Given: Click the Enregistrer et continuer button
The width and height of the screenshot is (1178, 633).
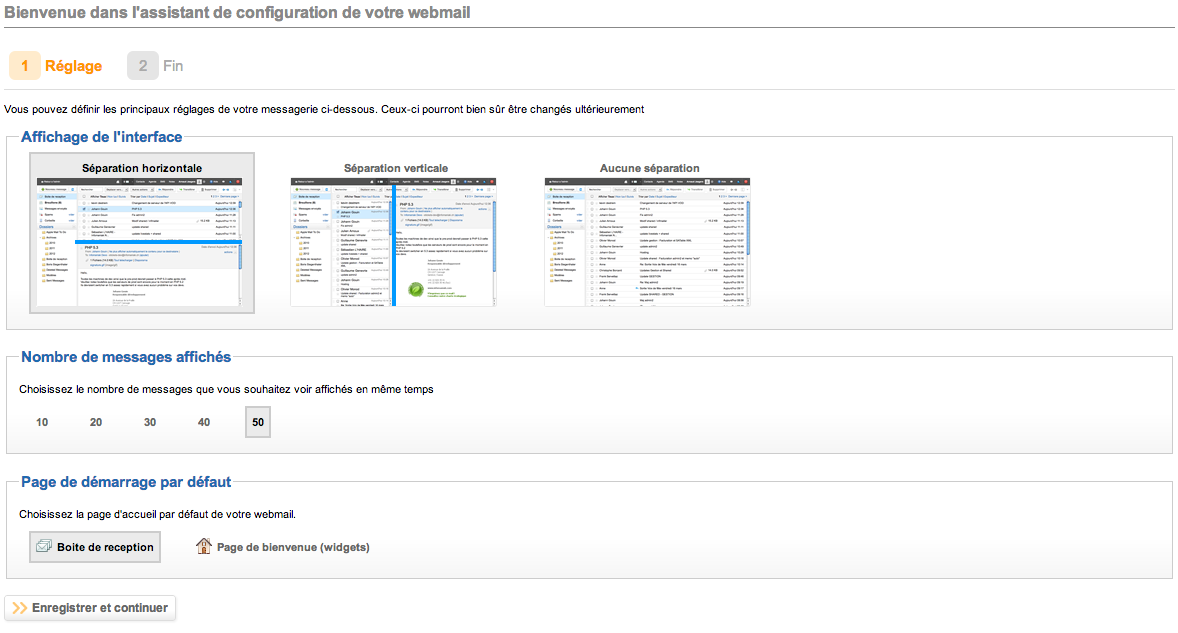Looking at the screenshot, I should [x=90, y=607].
